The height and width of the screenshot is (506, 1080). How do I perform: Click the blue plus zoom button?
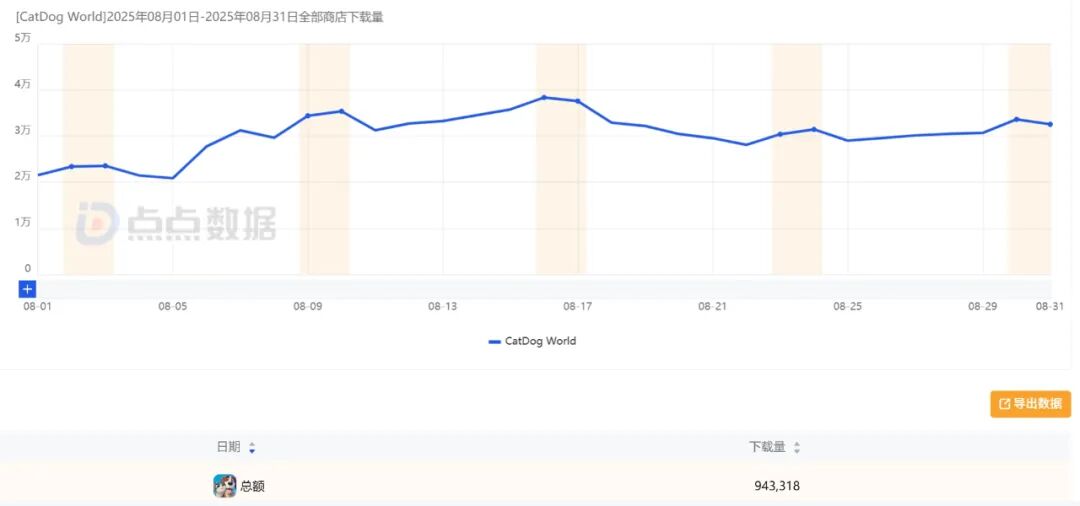(27, 289)
